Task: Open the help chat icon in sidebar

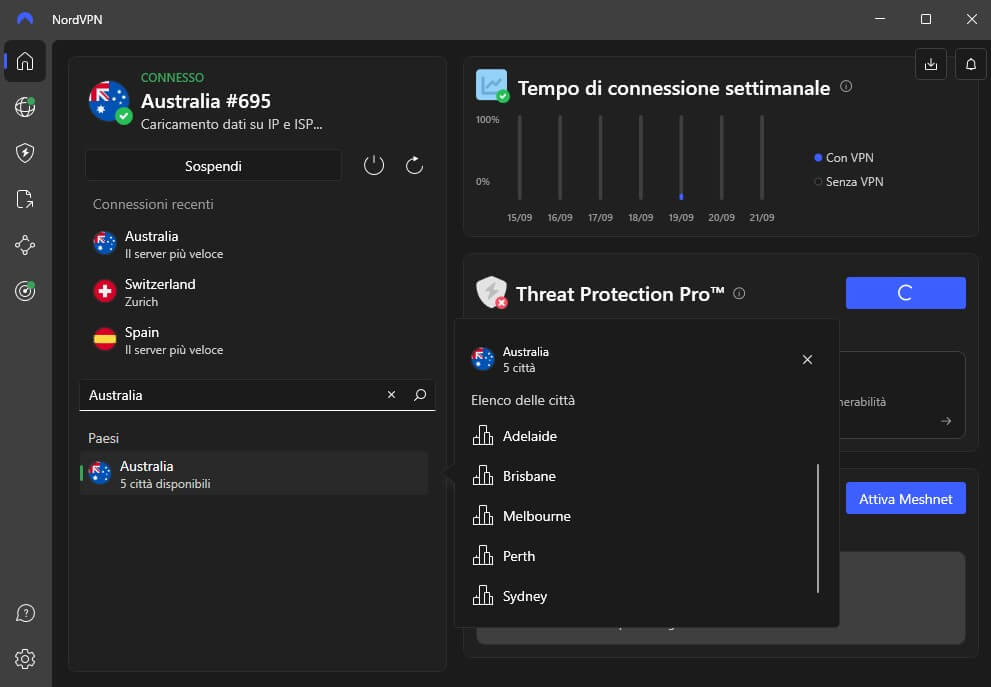Action: pos(25,613)
